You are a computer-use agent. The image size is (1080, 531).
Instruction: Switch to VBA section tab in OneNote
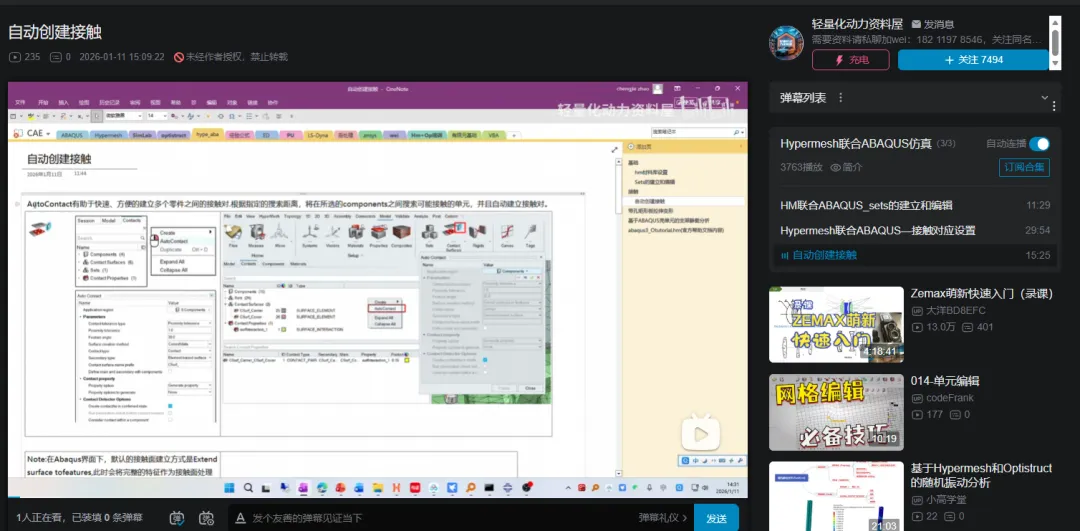click(492, 135)
